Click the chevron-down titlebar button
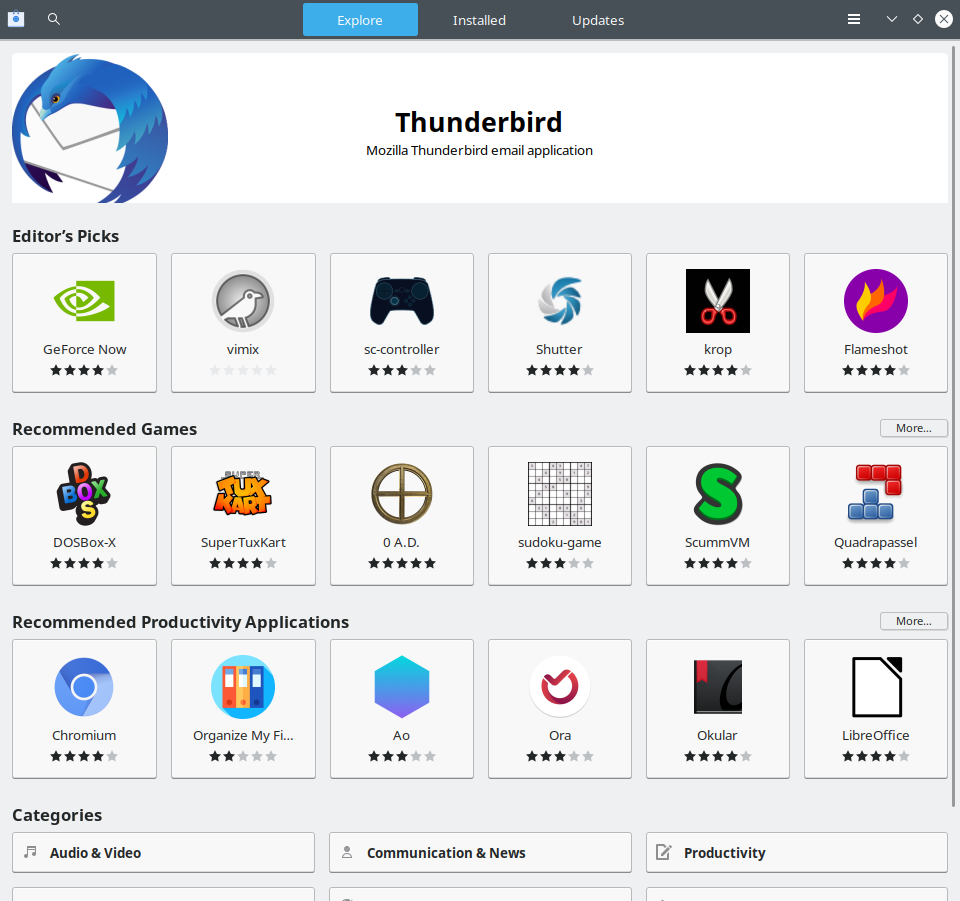The height and width of the screenshot is (901, 960). click(x=891, y=19)
